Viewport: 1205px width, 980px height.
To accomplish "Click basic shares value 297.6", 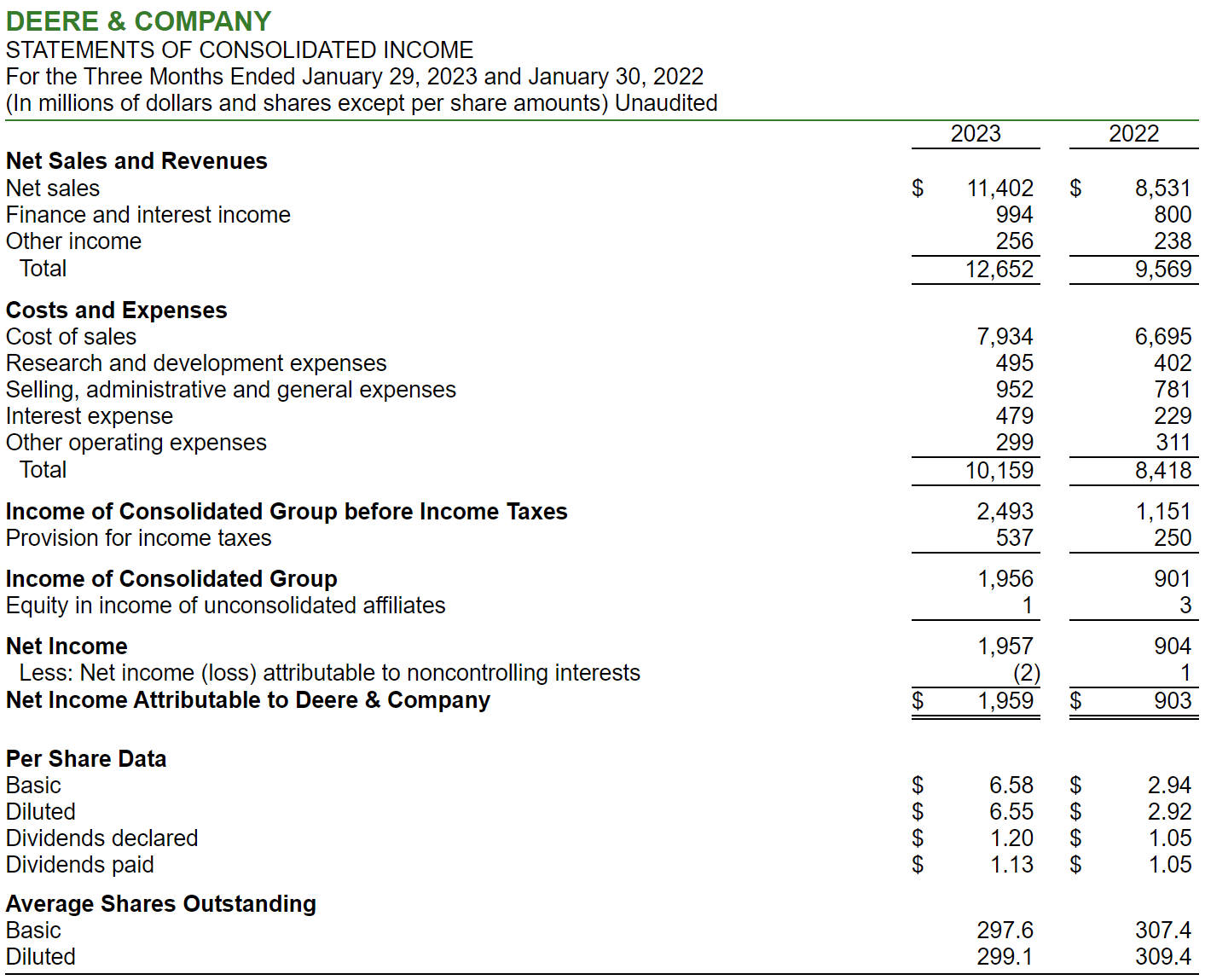I will tap(1005, 930).
